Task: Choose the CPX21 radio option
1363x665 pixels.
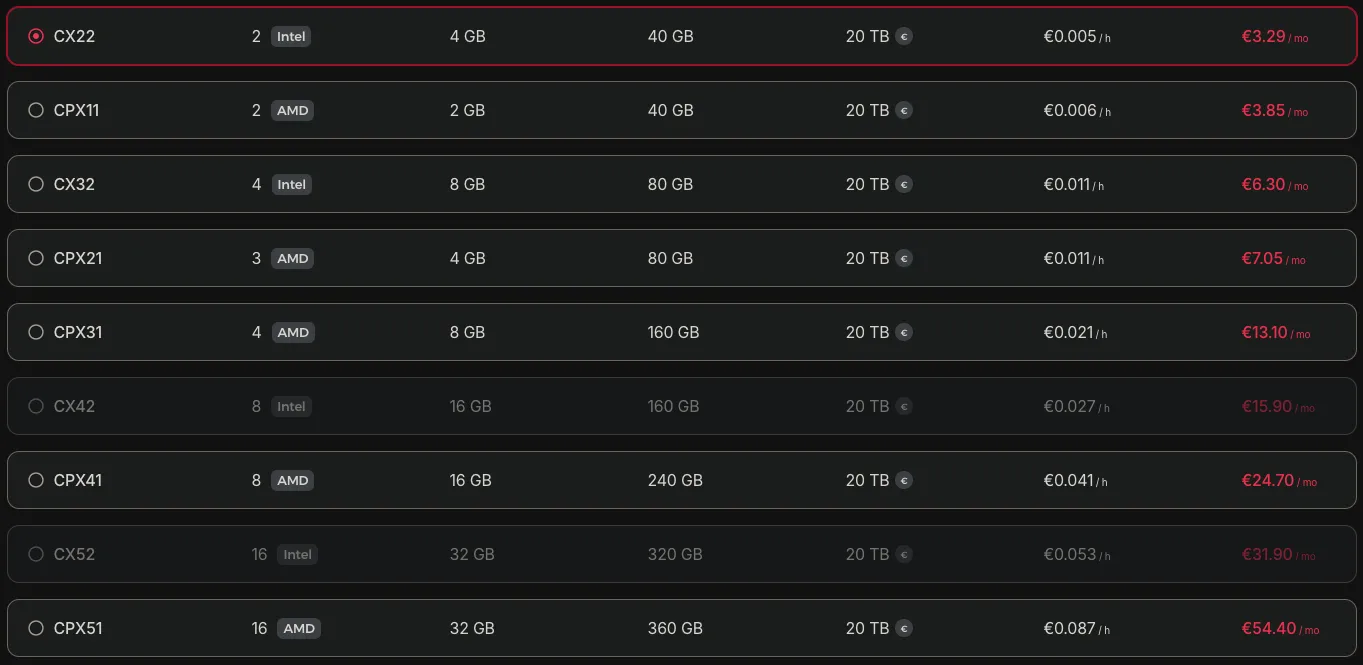Action: (36, 258)
